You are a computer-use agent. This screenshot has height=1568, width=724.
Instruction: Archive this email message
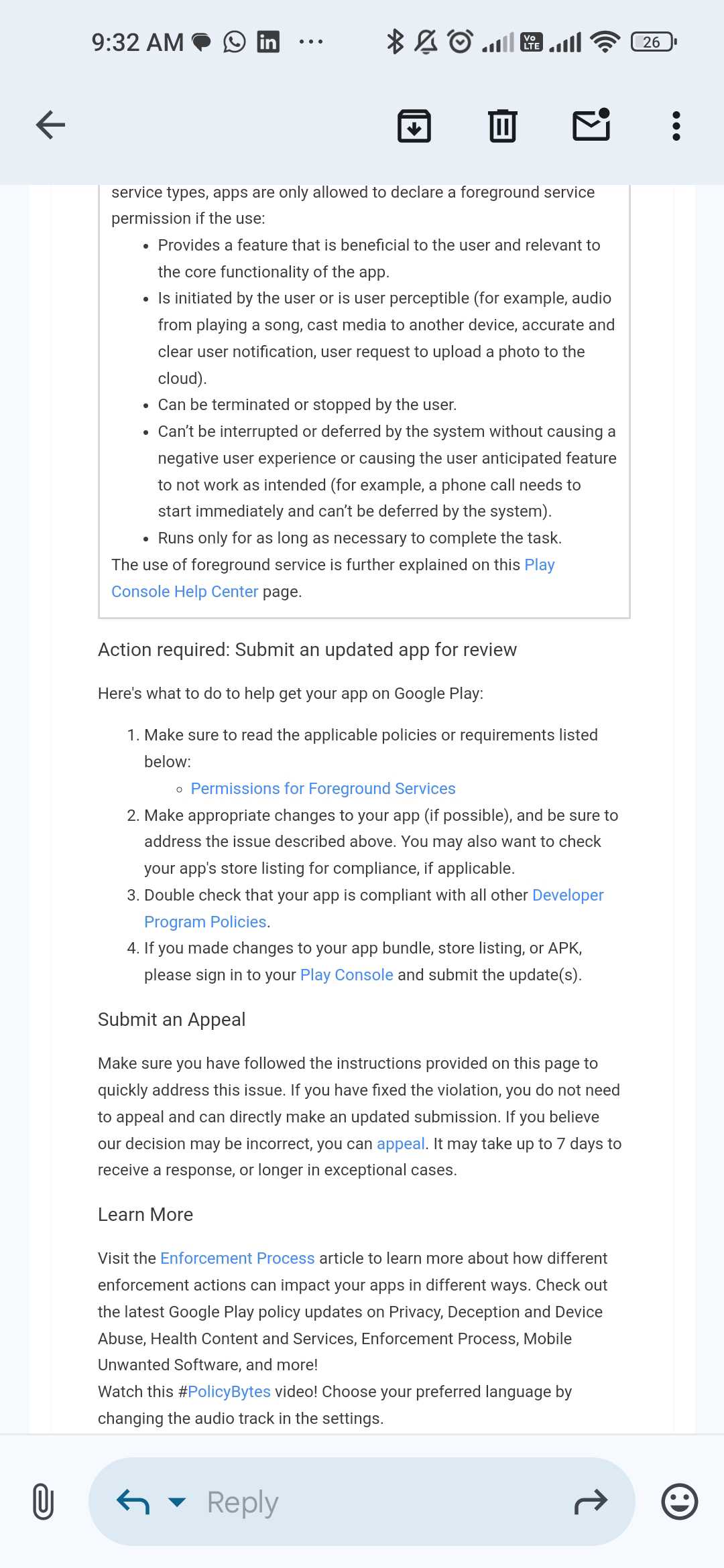(x=414, y=125)
